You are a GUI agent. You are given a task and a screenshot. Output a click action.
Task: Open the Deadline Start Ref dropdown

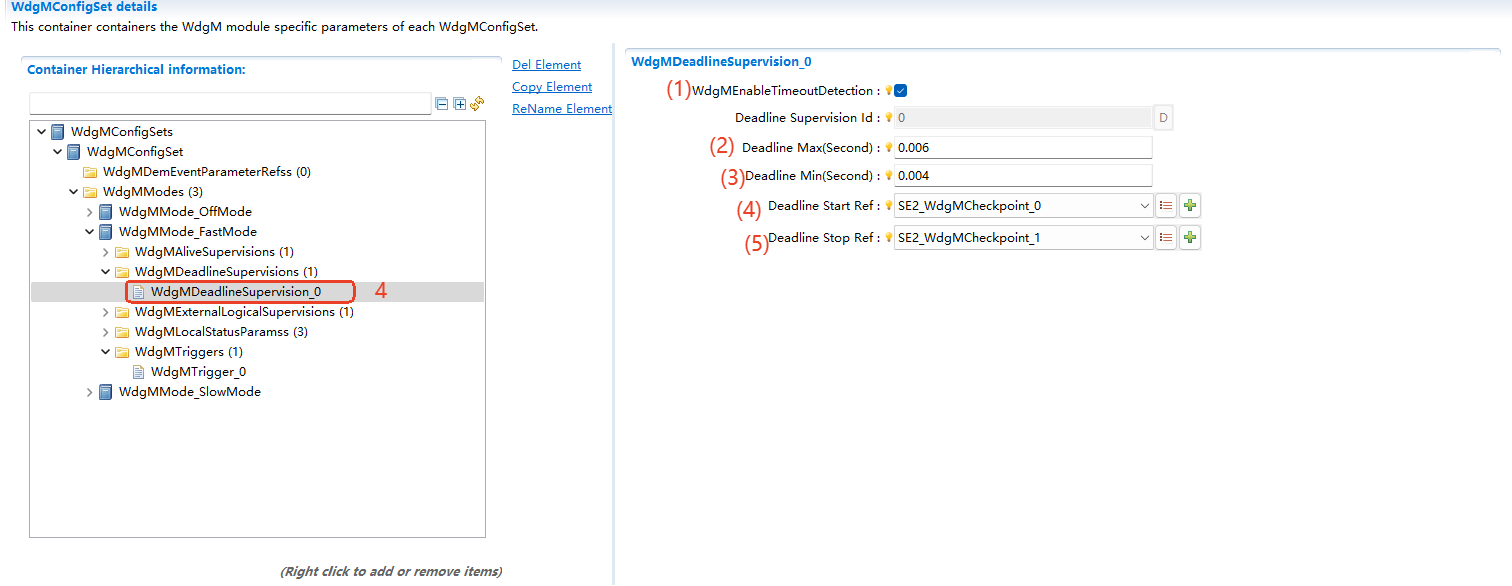(x=1144, y=207)
